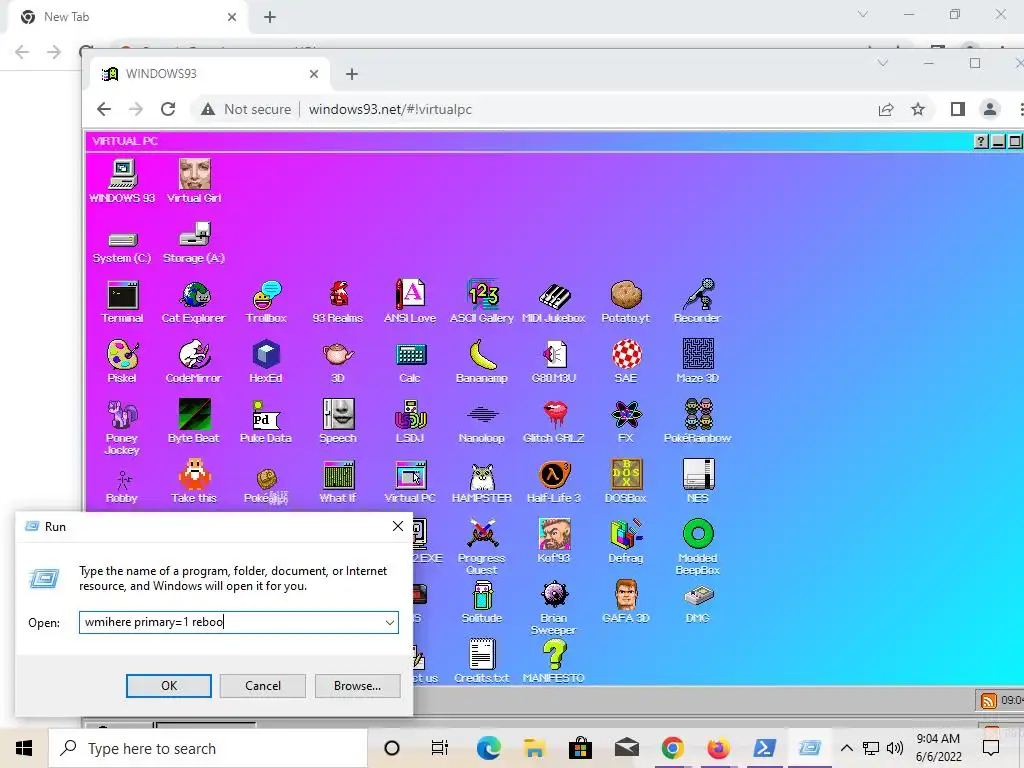
Task: Open the NES console icon
Action: [x=697, y=482]
